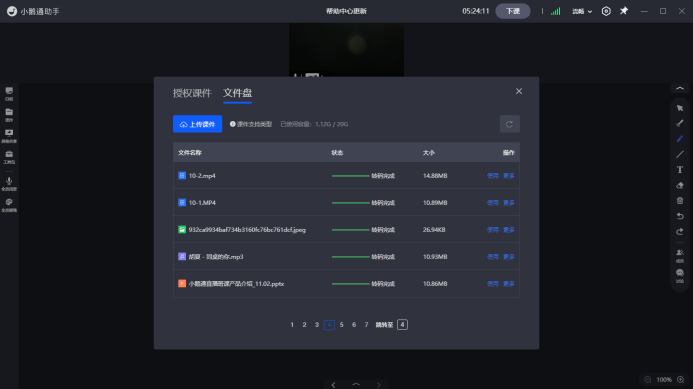Open the whiteboard panel in left sidebar
Image resolution: width=693 pixels, height=389 pixels.
[x=9, y=93]
